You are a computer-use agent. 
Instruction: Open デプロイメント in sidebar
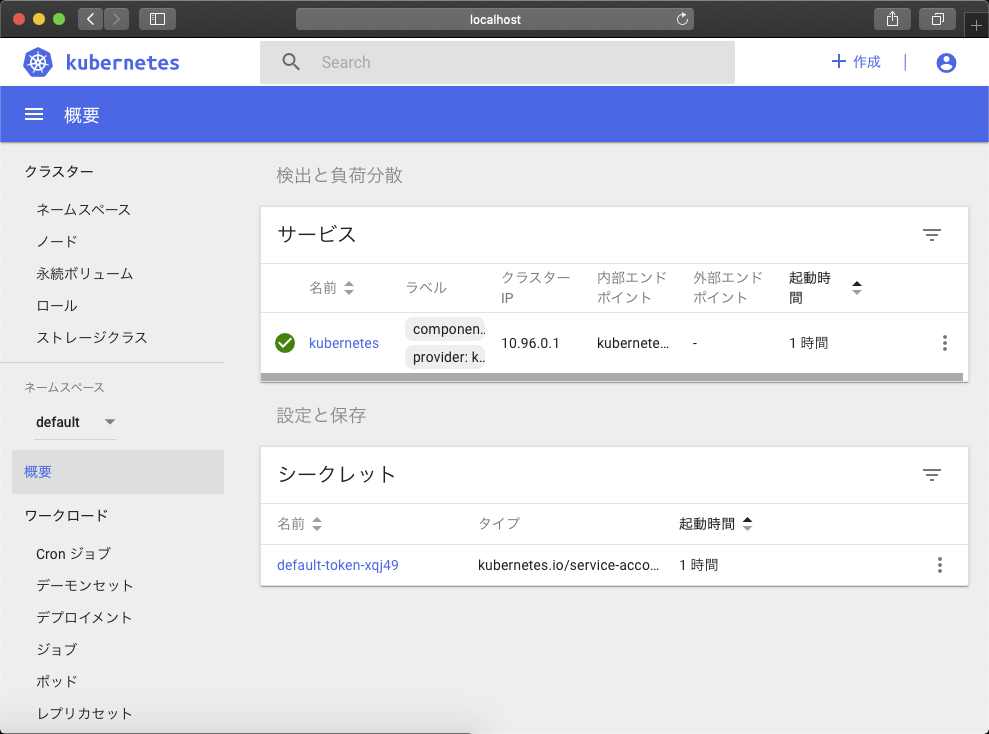click(84, 618)
